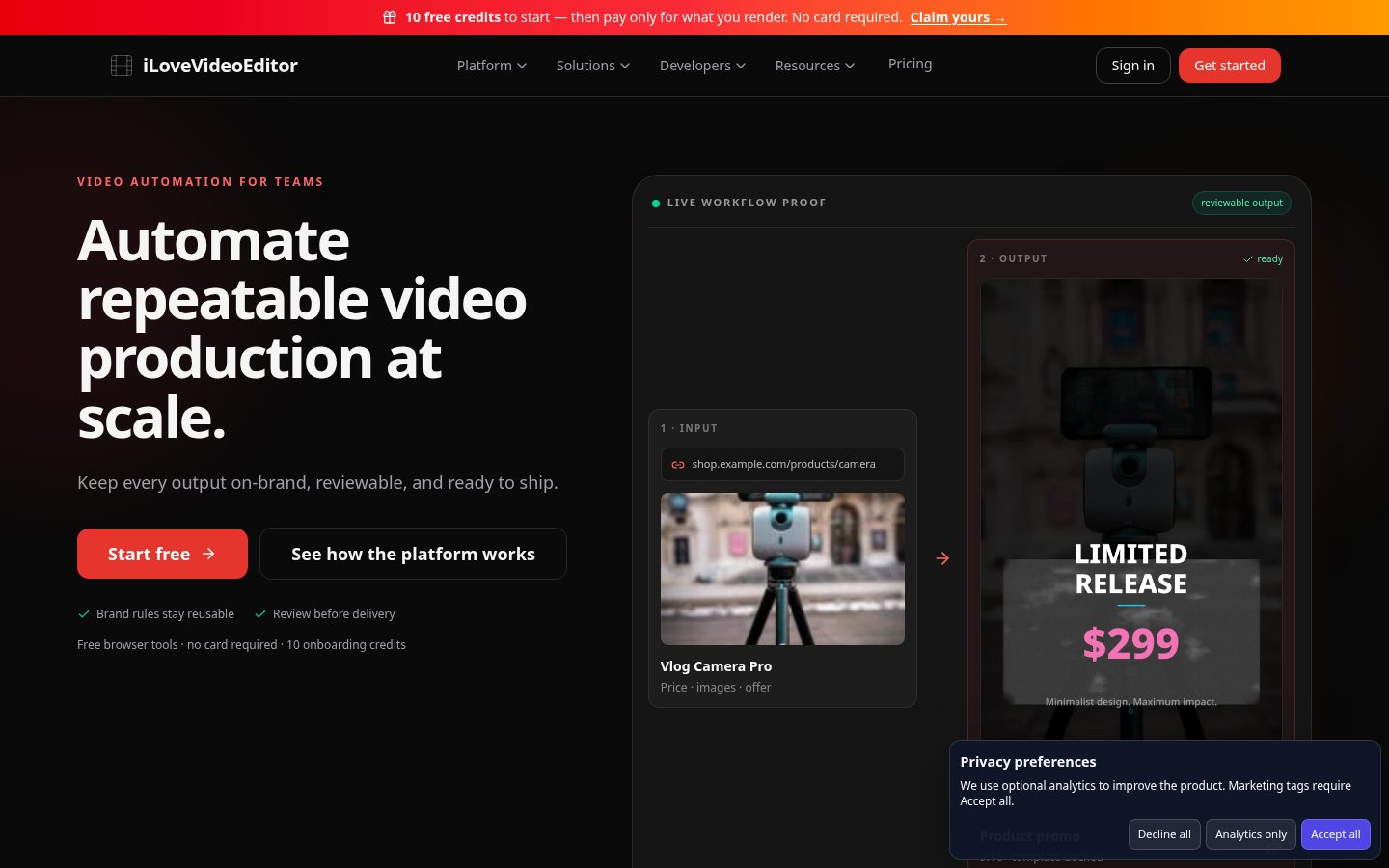Click the Start free button
The image size is (1389, 868).
click(162, 554)
